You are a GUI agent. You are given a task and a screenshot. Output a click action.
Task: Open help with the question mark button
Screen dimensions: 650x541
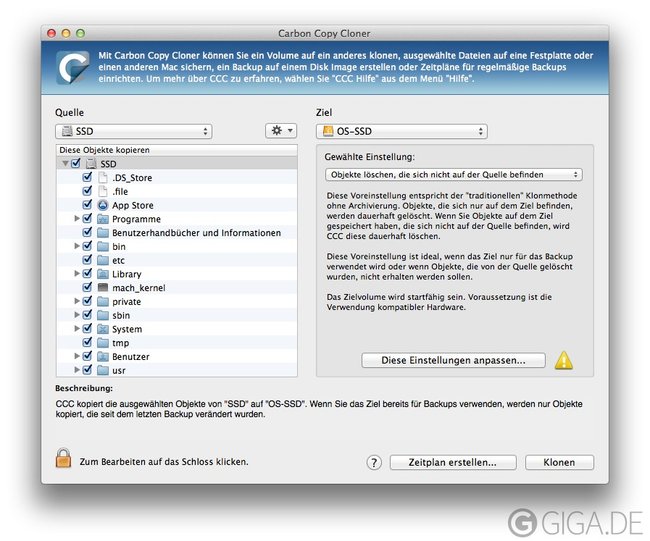(374, 462)
